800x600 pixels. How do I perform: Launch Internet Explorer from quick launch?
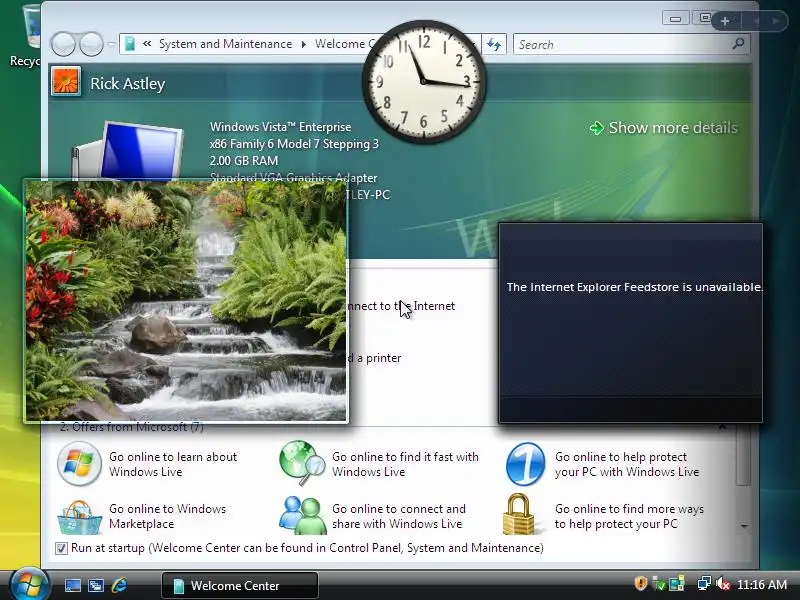[x=119, y=585]
